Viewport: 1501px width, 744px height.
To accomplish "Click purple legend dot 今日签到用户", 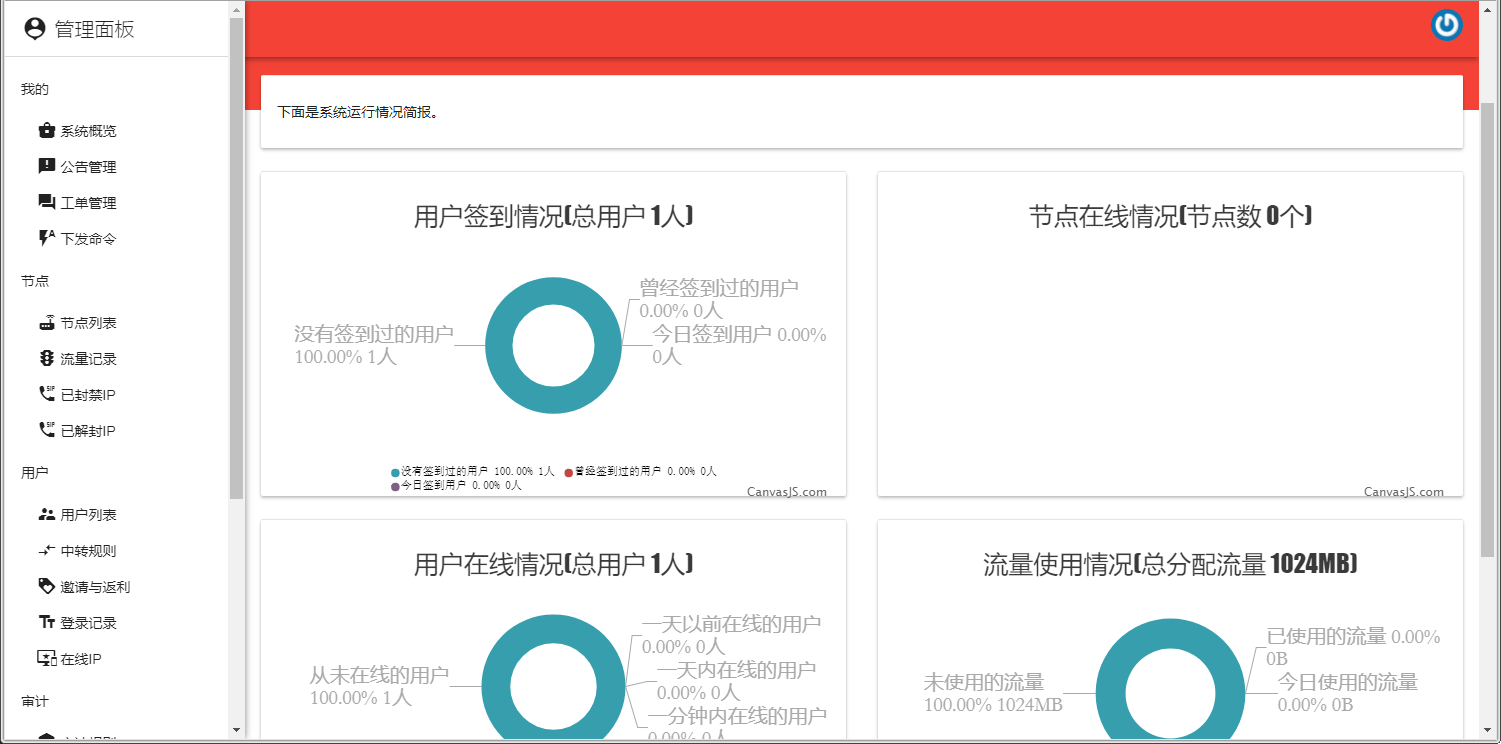I will [395, 486].
